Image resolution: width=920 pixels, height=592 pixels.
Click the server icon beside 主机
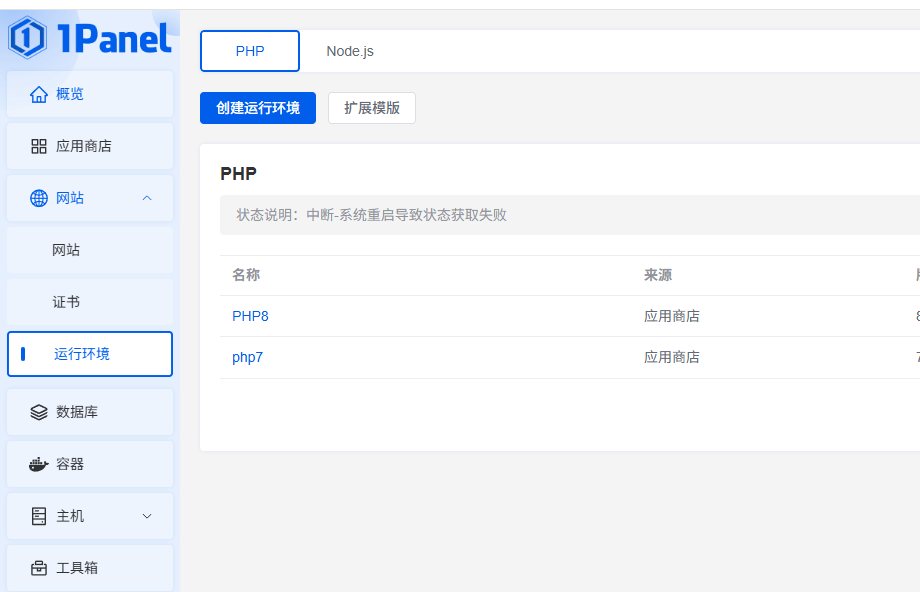(x=39, y=516)
